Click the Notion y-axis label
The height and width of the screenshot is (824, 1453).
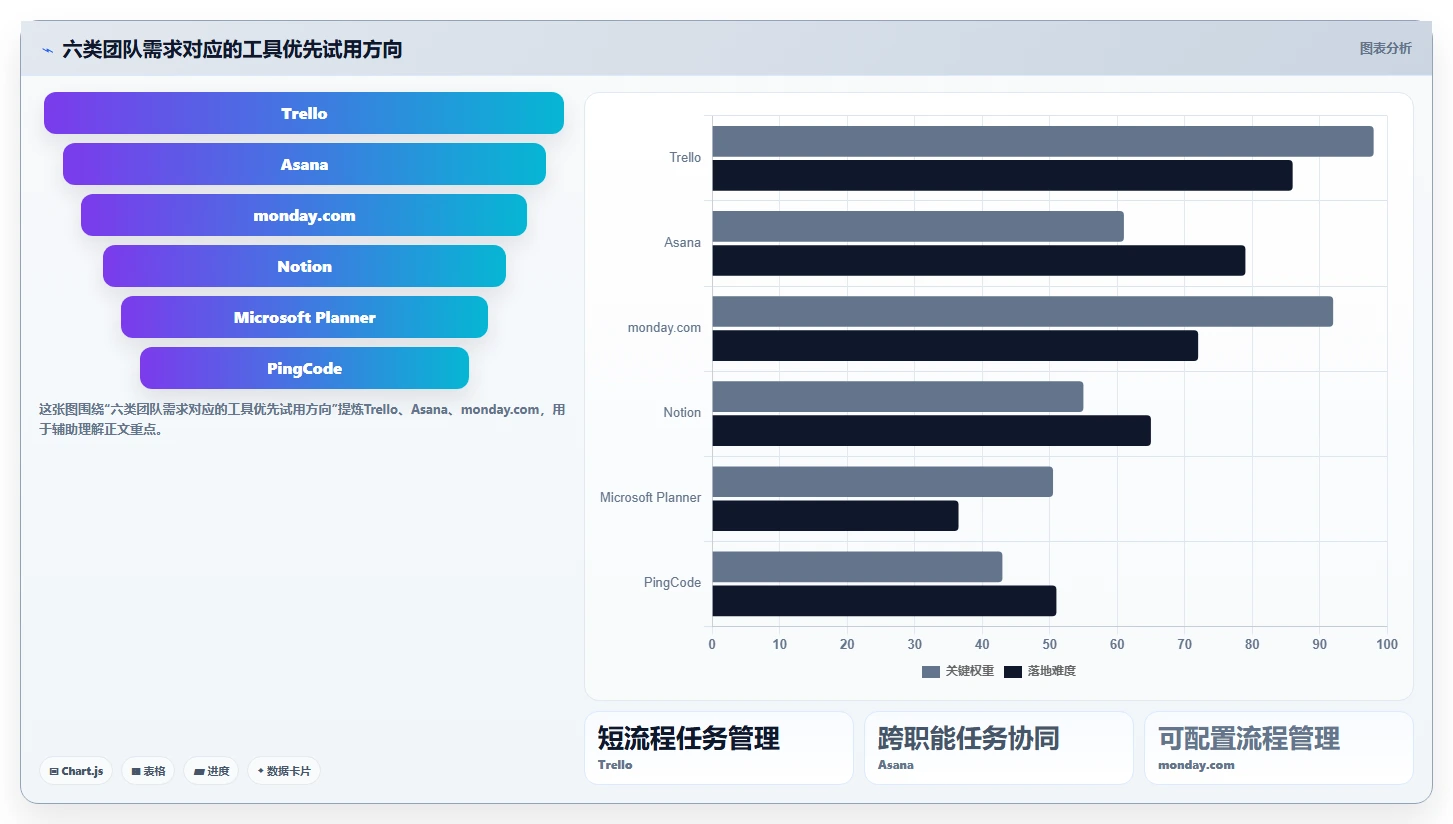[x=682, y=413]
